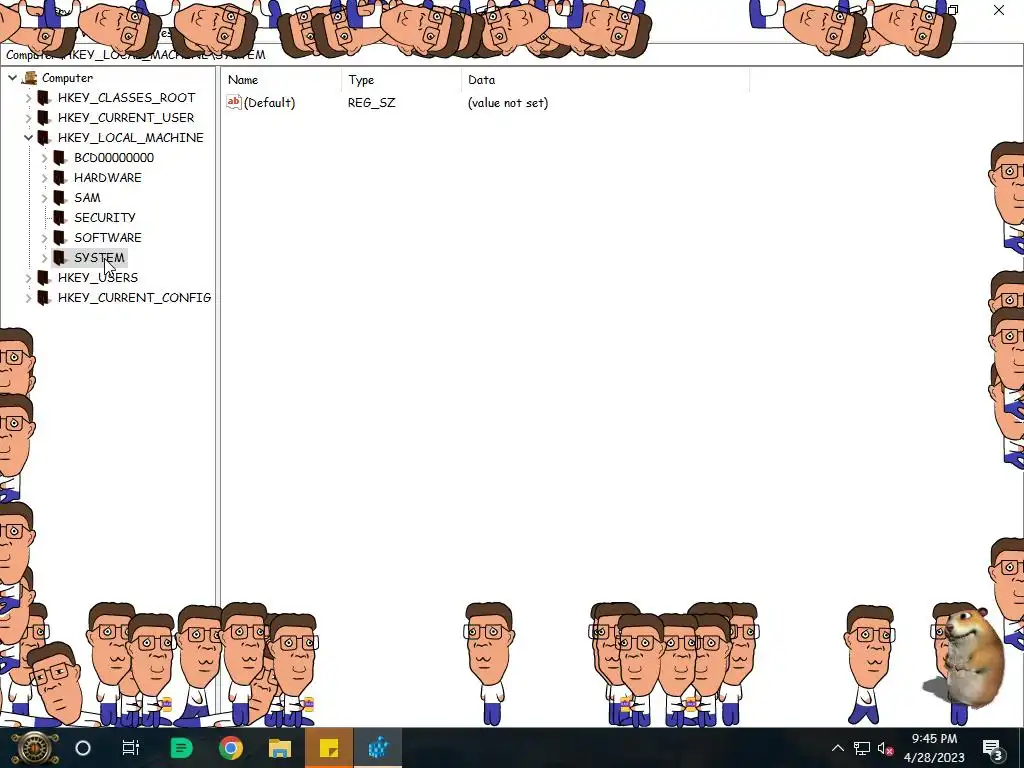Expand HKEY_CURRENT_CONFIG key

pos(28,298)
